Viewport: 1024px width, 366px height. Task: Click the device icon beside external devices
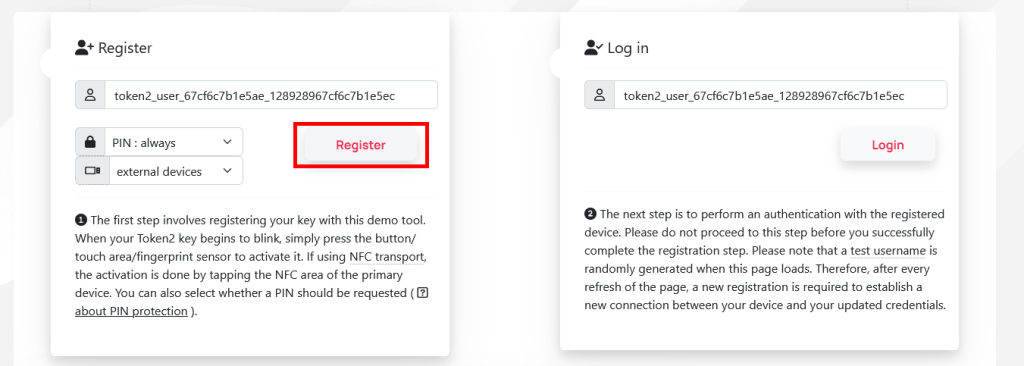click(x=93, y=171)
